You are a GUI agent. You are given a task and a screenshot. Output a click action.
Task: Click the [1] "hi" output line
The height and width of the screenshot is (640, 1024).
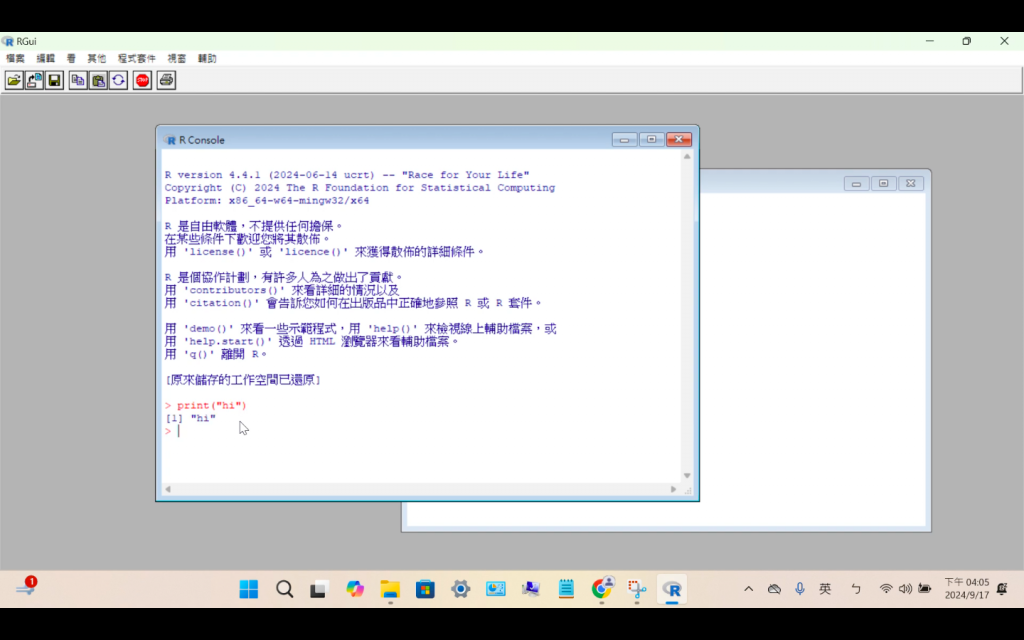(190, 418)
